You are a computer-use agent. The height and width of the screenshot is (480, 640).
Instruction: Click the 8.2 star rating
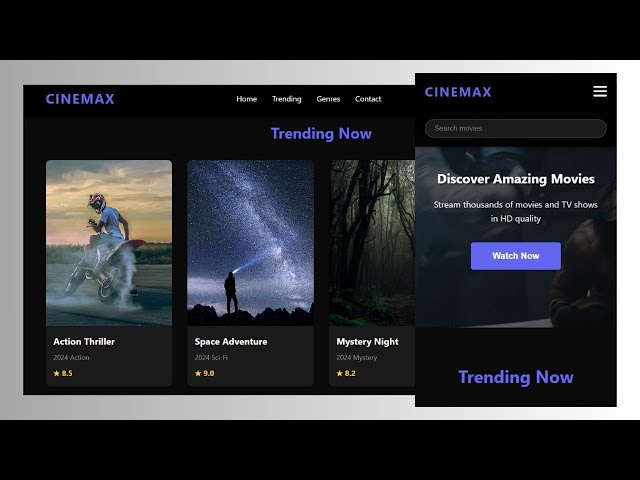(x=346, y=373)
